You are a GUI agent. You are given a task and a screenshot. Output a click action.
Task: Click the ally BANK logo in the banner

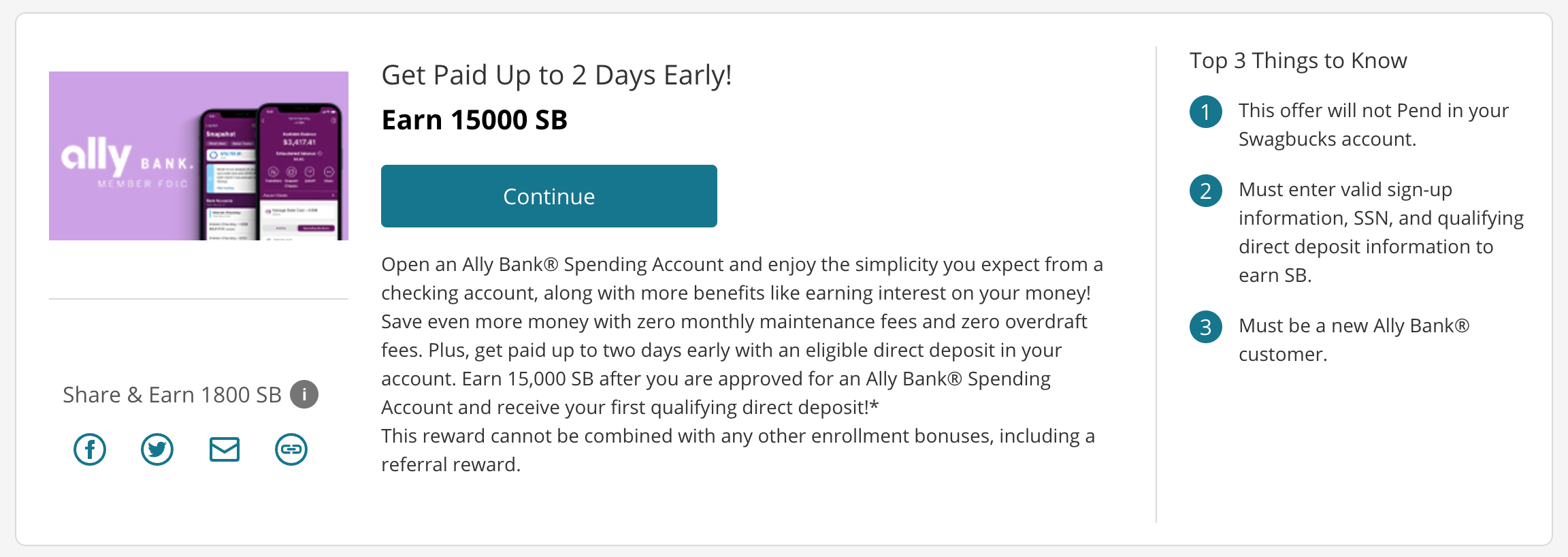coord(127,162)
